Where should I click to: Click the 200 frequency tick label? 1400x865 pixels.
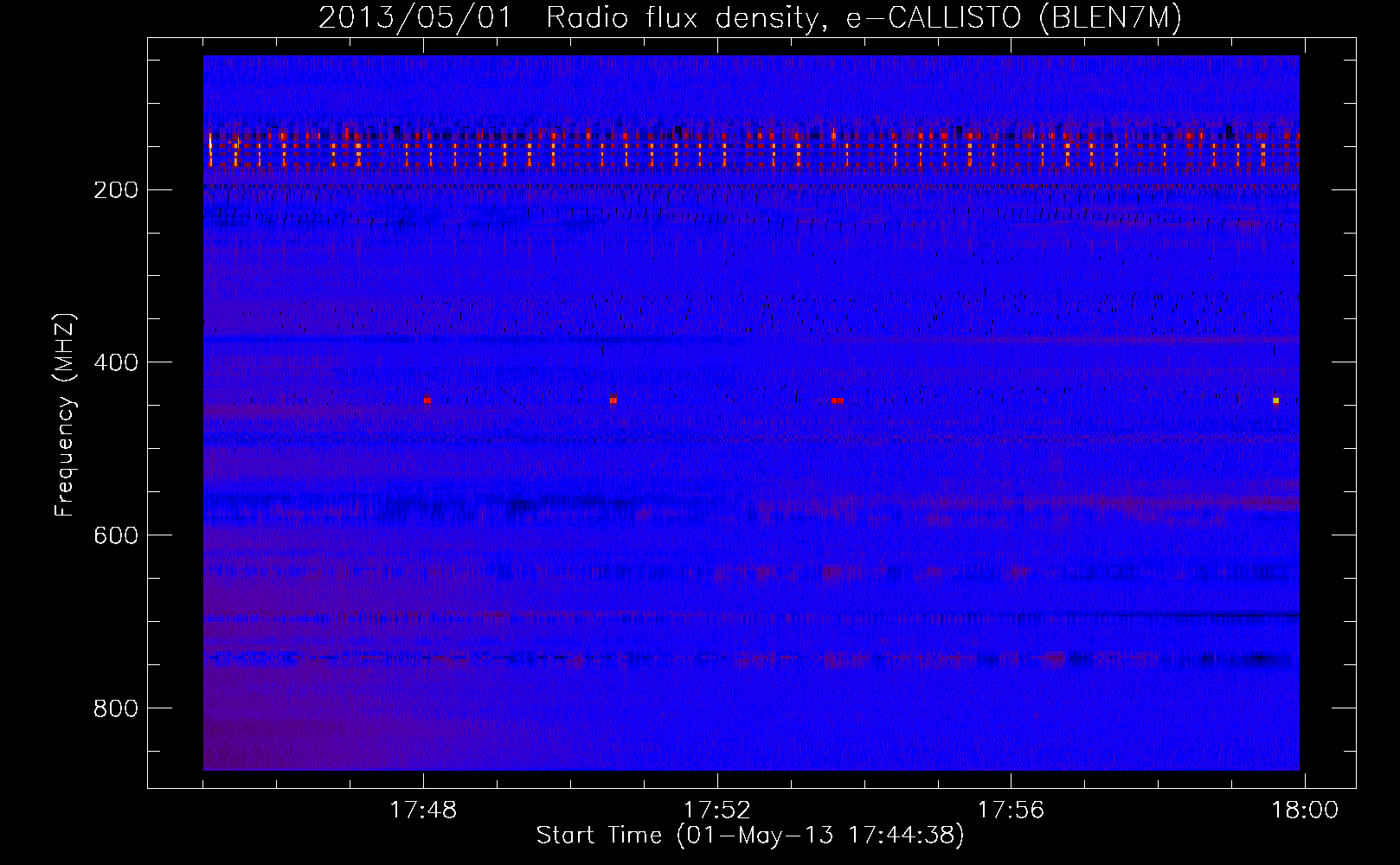[115, 189]
